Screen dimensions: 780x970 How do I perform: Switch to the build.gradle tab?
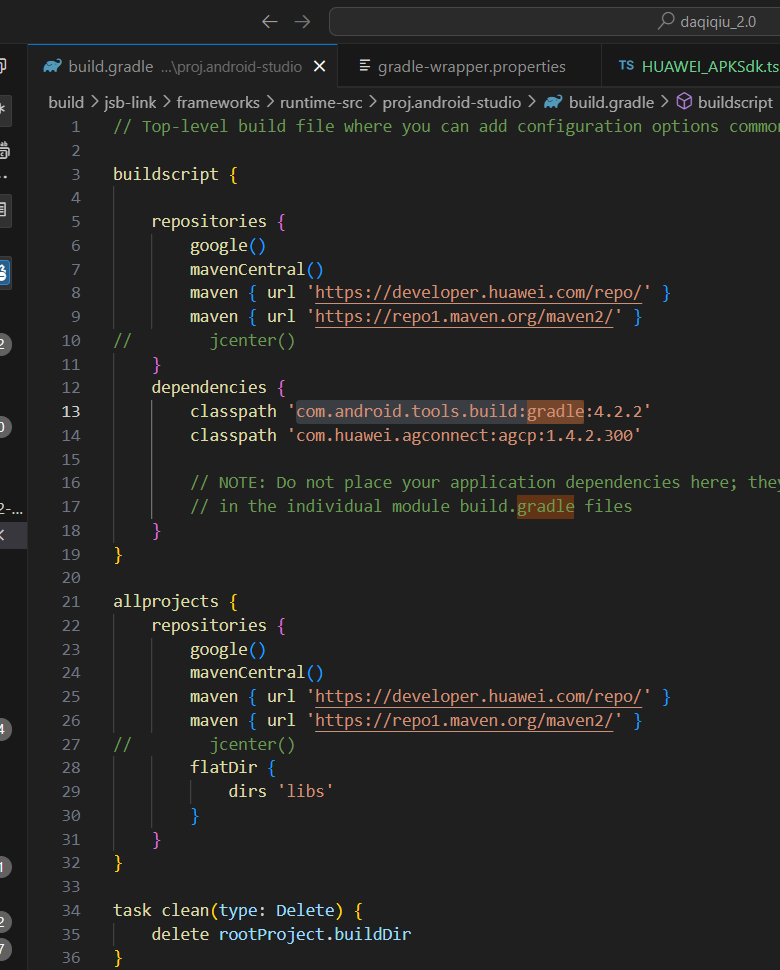[182, 66]
